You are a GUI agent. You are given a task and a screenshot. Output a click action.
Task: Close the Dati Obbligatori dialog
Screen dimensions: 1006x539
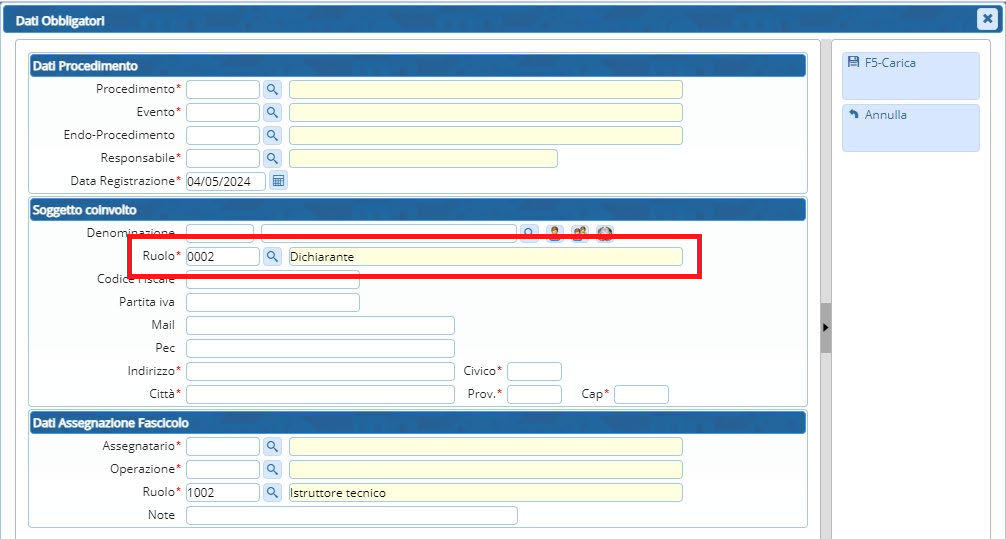tap(985, 18)
